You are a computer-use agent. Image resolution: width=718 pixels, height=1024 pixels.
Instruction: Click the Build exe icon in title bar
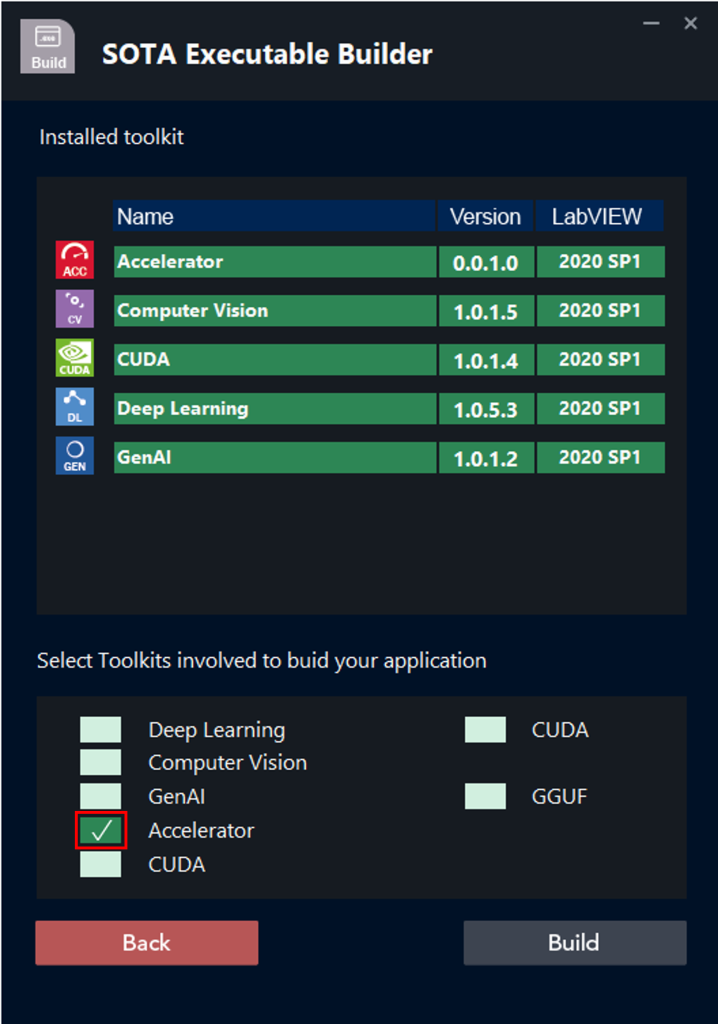coord(48,47)
